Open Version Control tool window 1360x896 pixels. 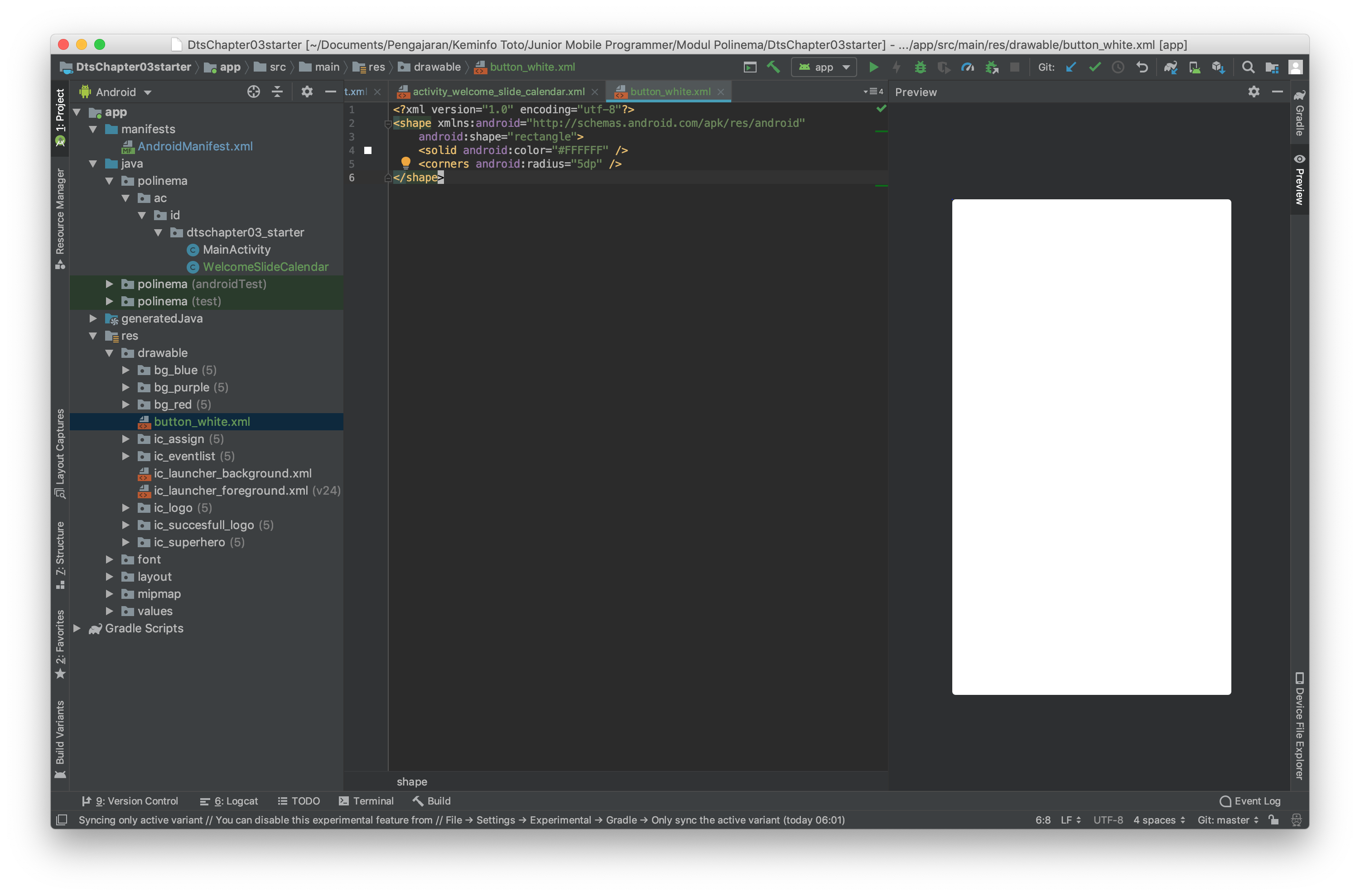[x=130, y=801]
